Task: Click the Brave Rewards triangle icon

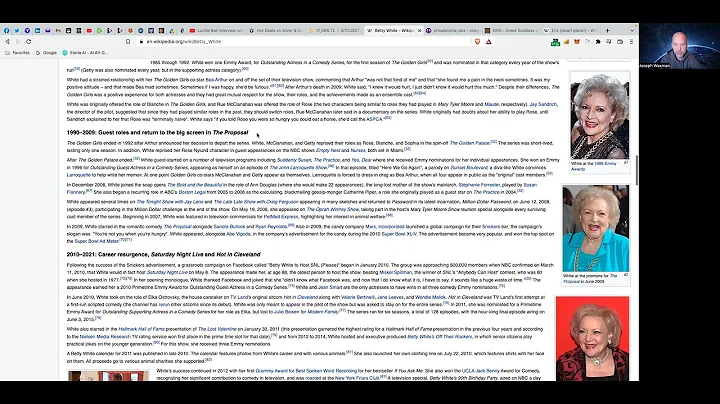Action: point(489,41)
